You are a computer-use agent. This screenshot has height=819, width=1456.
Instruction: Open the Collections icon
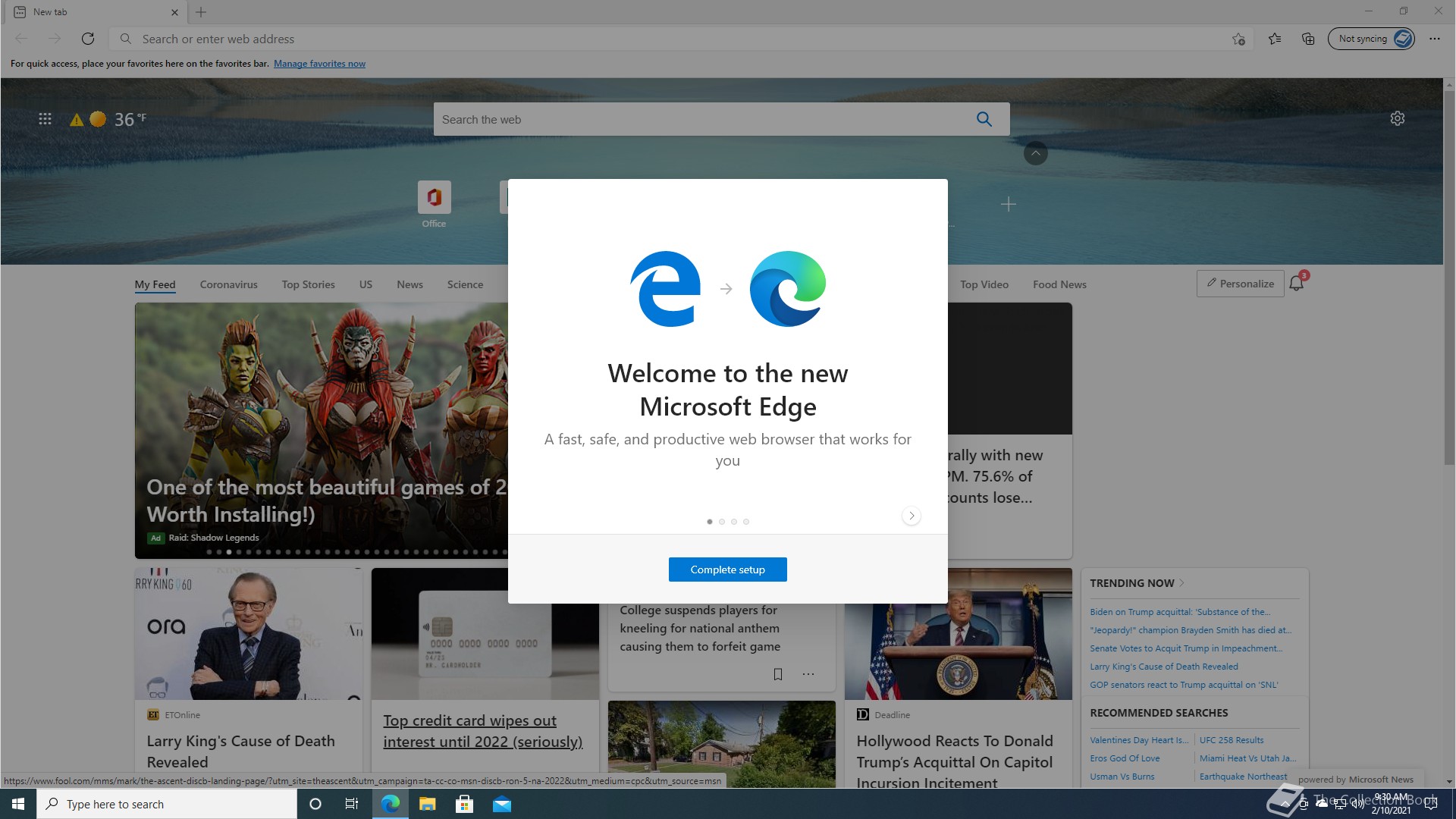[1308, 39]
